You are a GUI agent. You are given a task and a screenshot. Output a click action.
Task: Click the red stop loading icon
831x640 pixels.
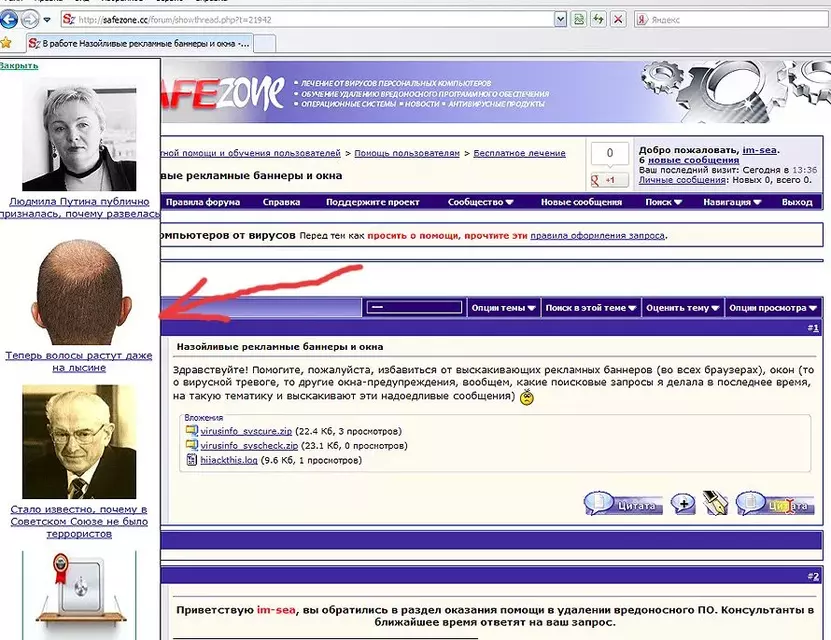click(x=618, y=20)
